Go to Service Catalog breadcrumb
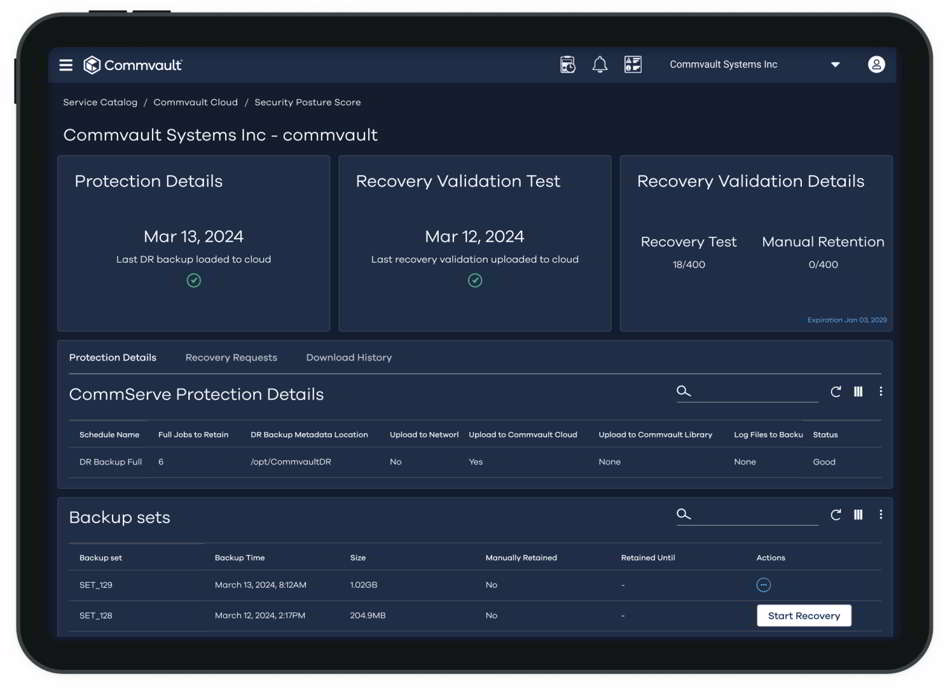This screenshot has width=950, height=691. (100, 102)
